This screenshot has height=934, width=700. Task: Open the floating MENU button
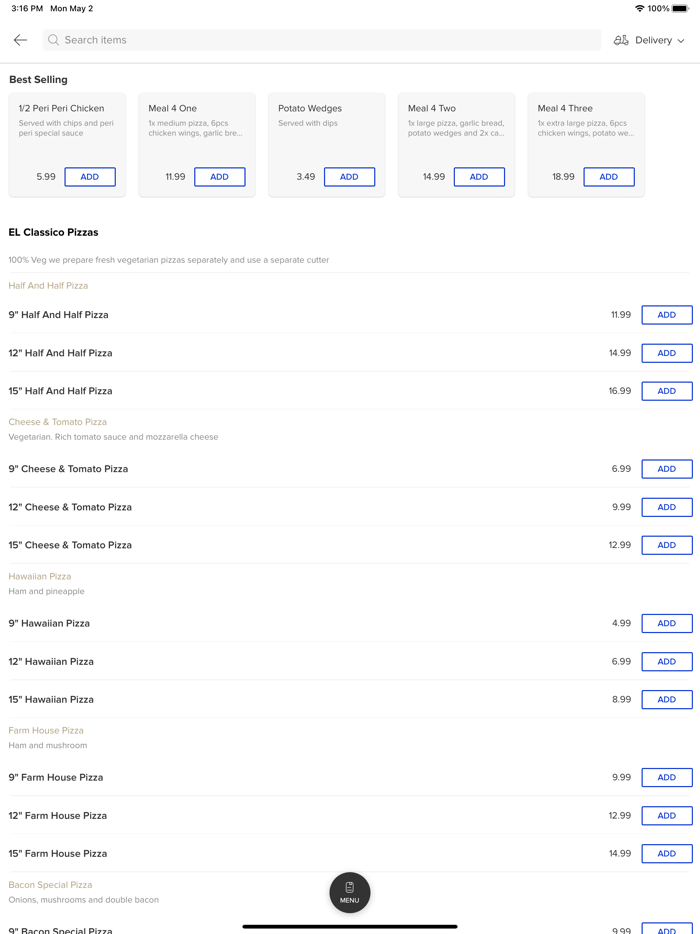[350, 892]
